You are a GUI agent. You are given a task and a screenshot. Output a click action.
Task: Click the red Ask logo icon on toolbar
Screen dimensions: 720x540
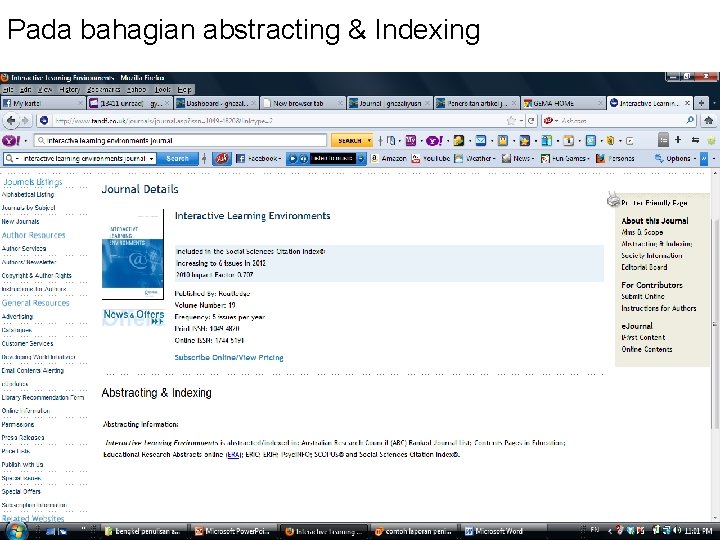(x=221, y=158)
